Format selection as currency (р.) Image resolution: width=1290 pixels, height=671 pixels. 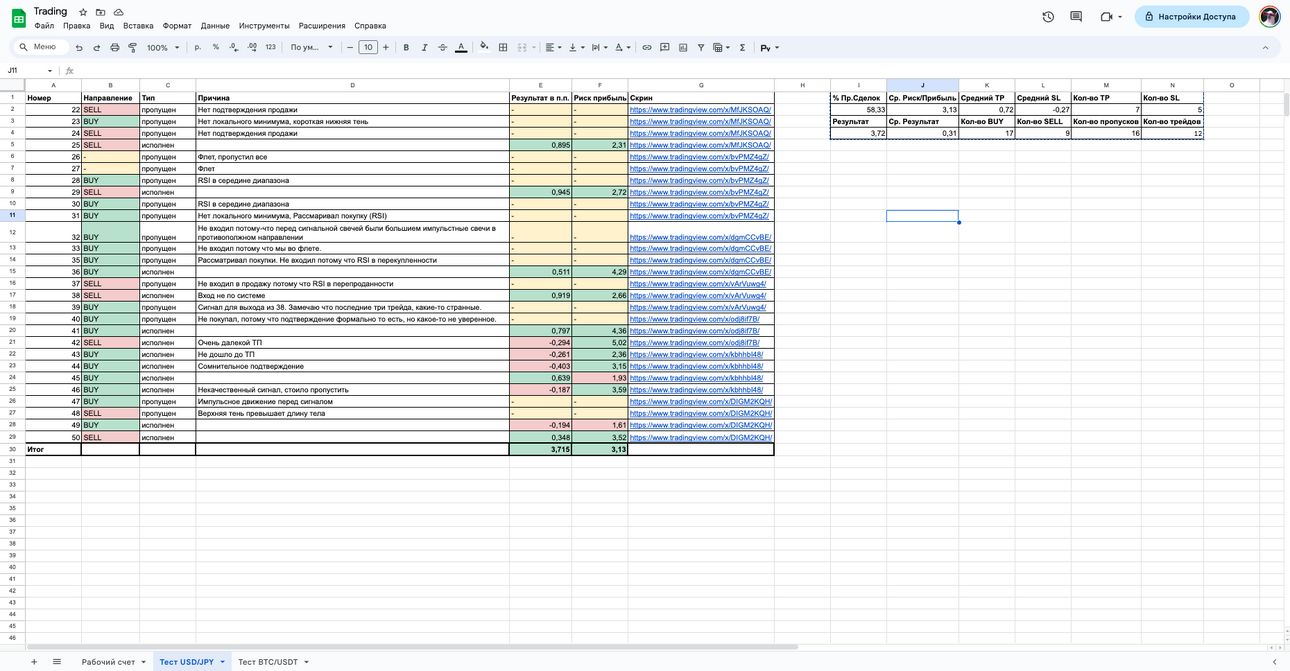(x=198, y=47)
